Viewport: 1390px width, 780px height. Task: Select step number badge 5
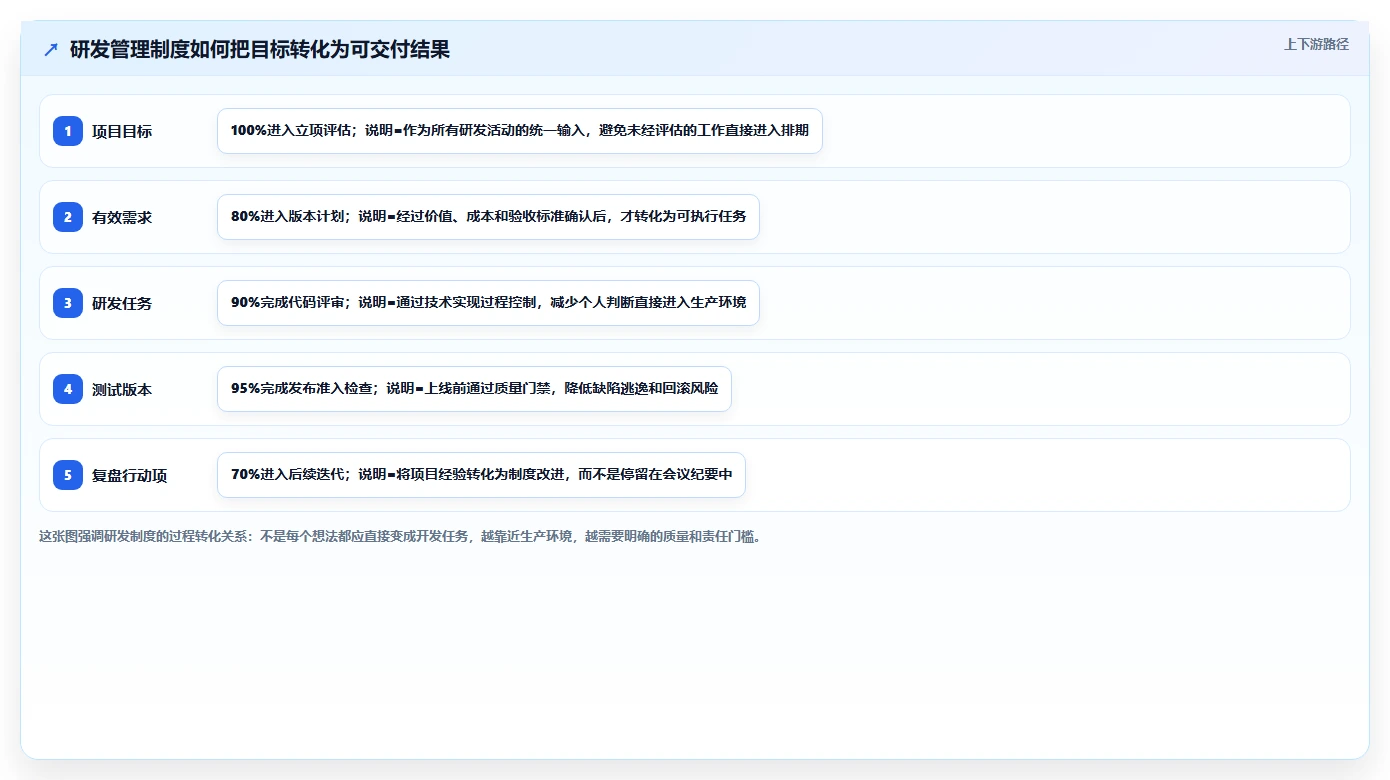68,475
